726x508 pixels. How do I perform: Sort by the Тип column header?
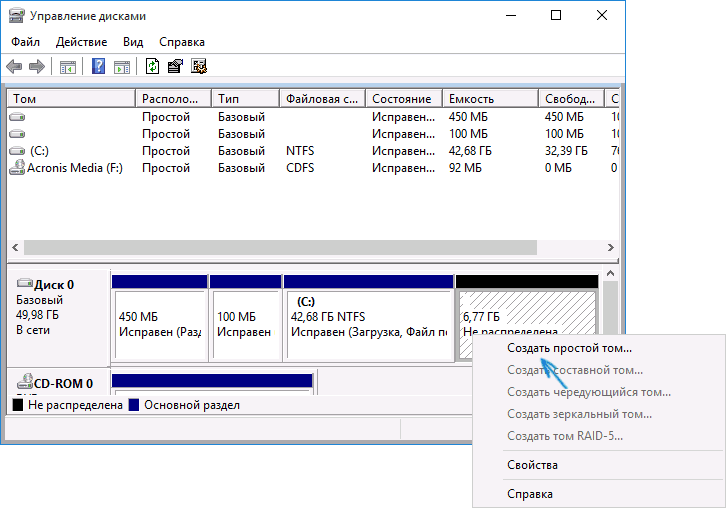(246, 99)
